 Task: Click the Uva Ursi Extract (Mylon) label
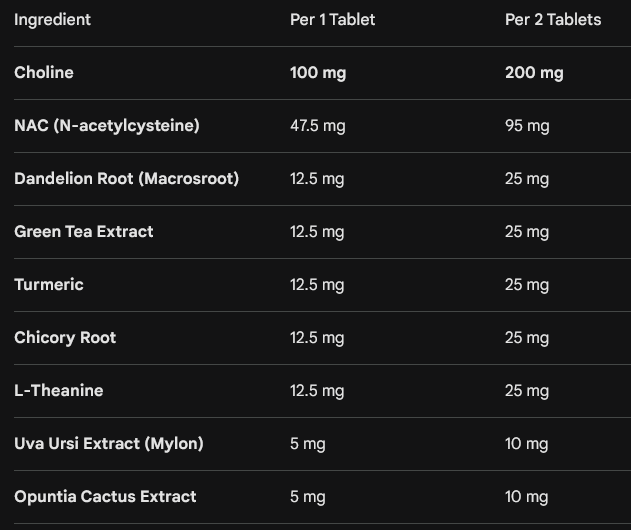pyautogui.click(x=109, y=444)
